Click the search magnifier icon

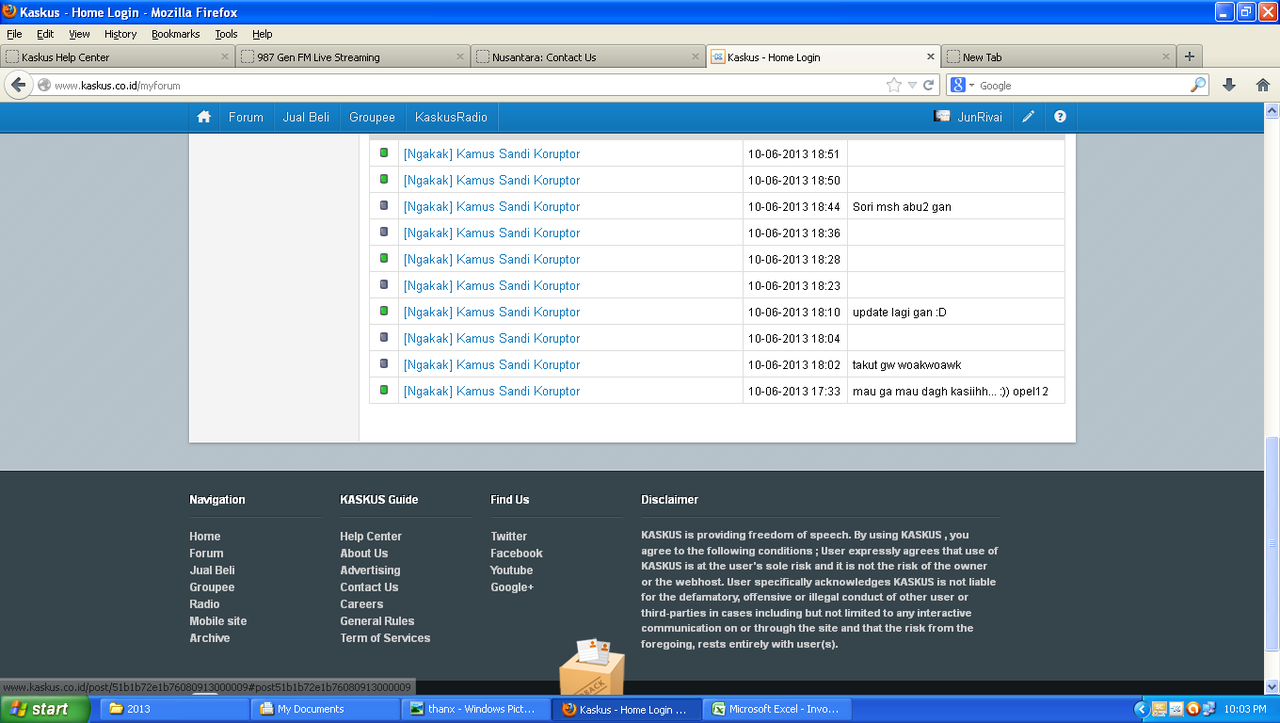pyautogui.click(x=1197, y=85)
